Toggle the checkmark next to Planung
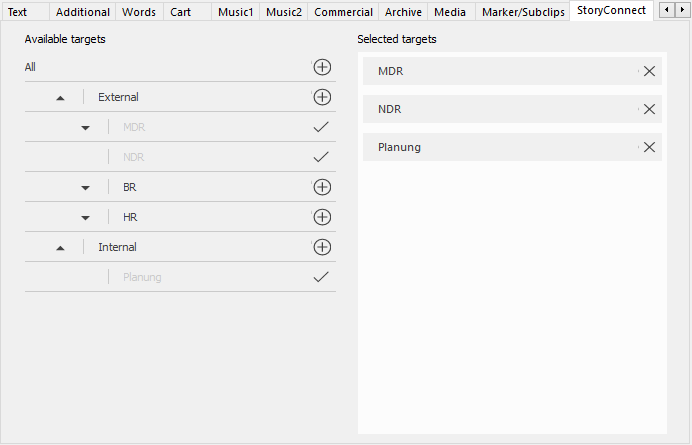Viewport: 692px width, 445px height. click(x=321, y=277)
